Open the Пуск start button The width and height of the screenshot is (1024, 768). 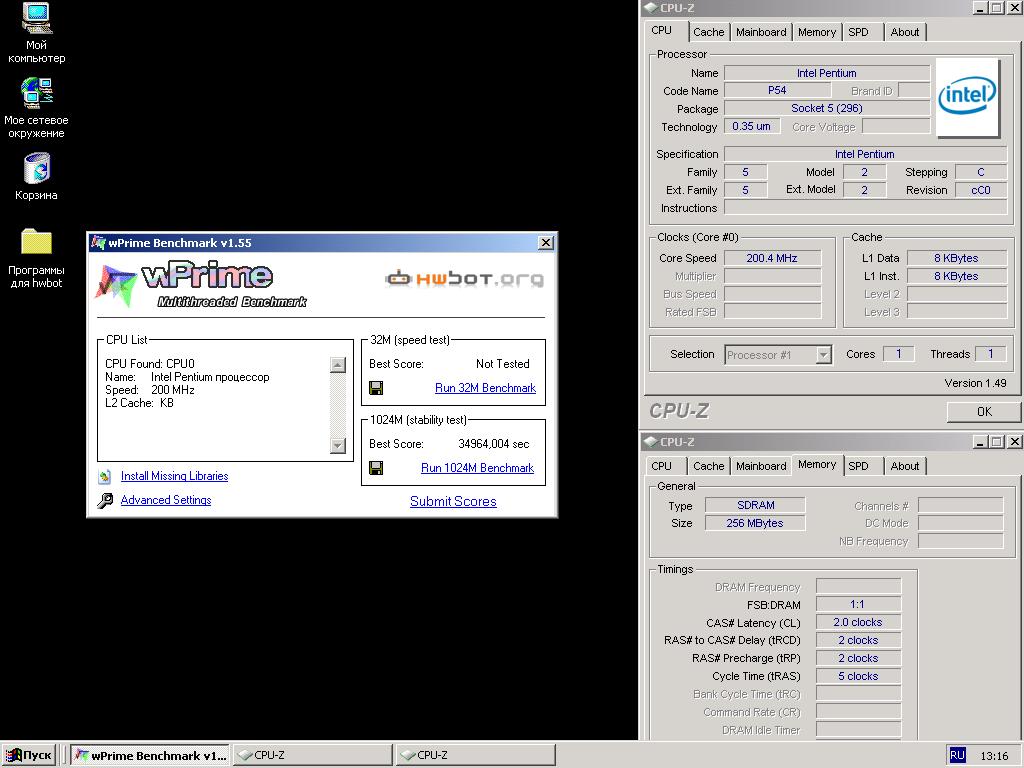coord(29,756)
